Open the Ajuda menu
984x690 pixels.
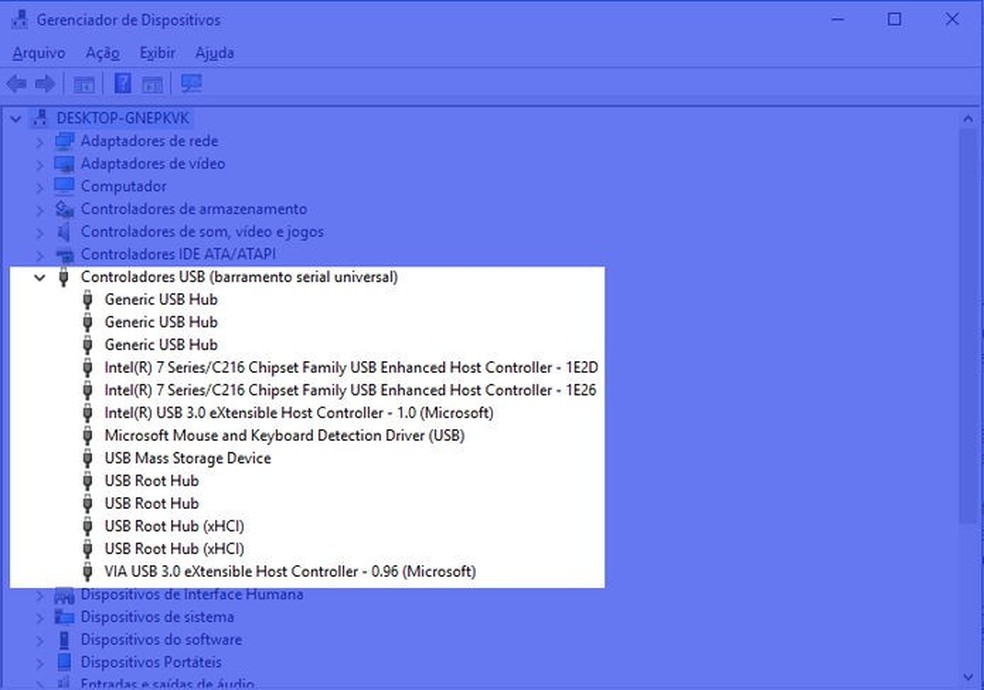[x=214, y=53]
